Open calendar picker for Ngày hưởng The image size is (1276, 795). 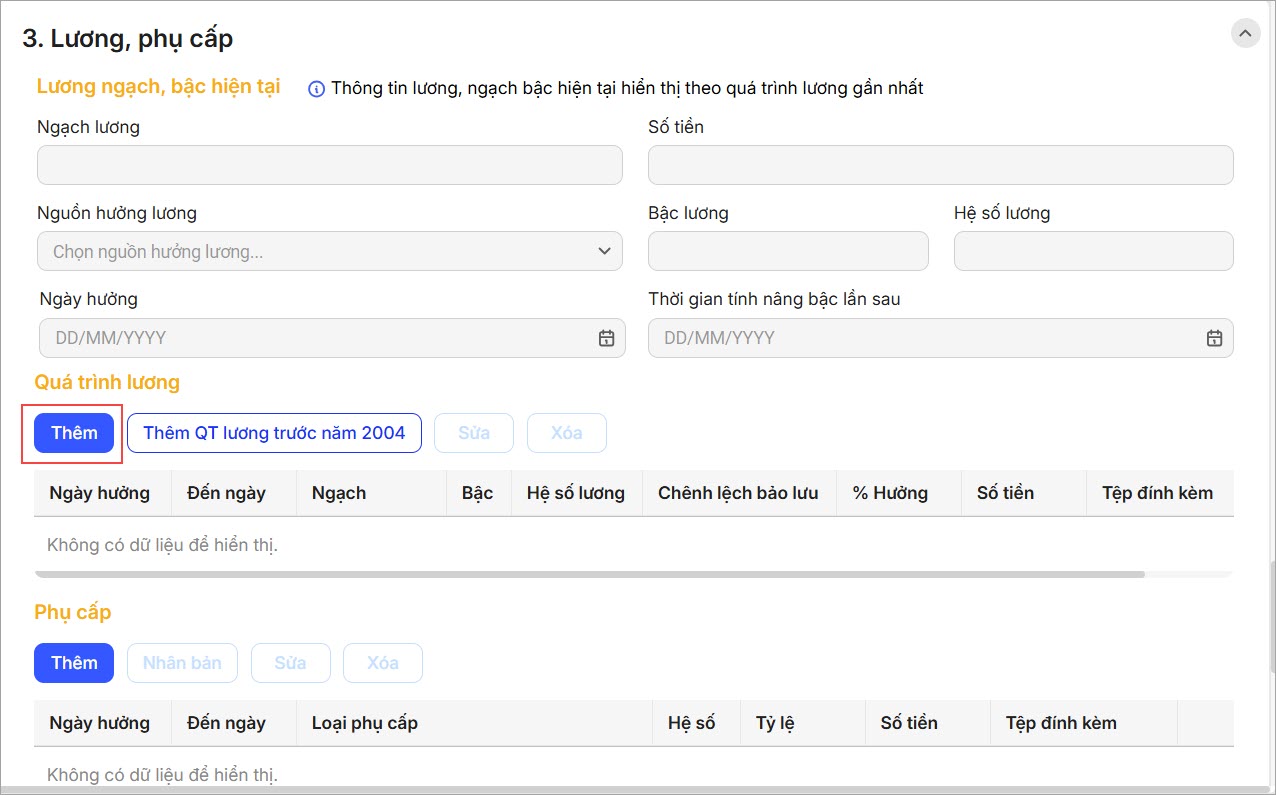(606, 338)
